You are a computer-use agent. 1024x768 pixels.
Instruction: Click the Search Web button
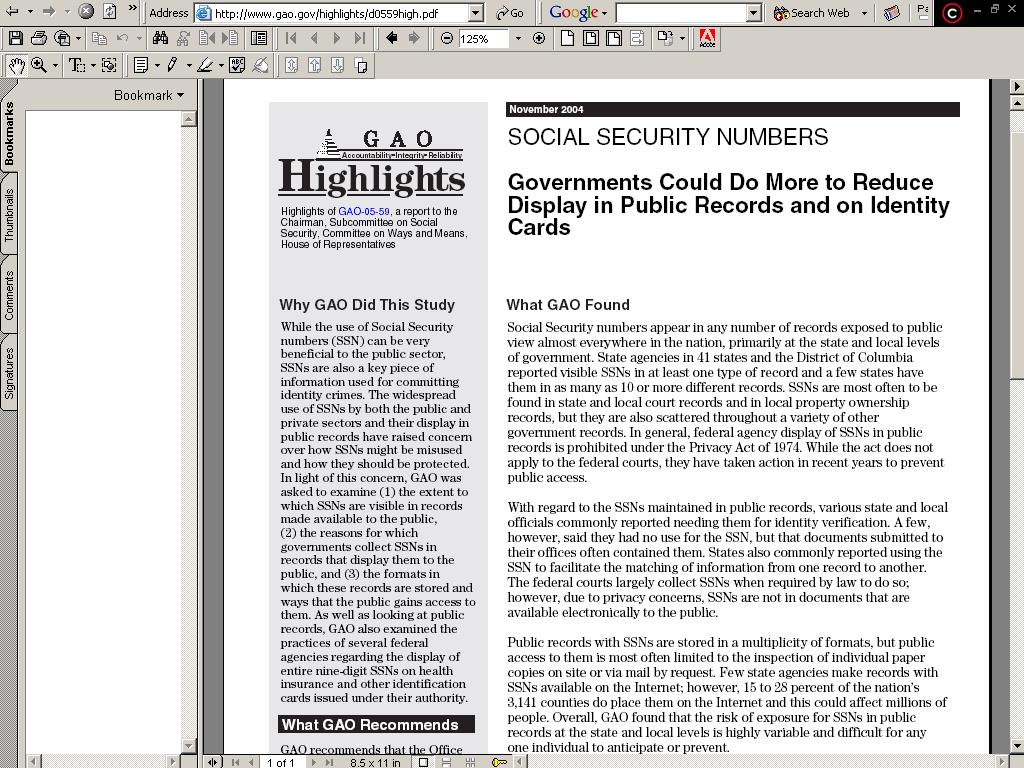[812, 13]
